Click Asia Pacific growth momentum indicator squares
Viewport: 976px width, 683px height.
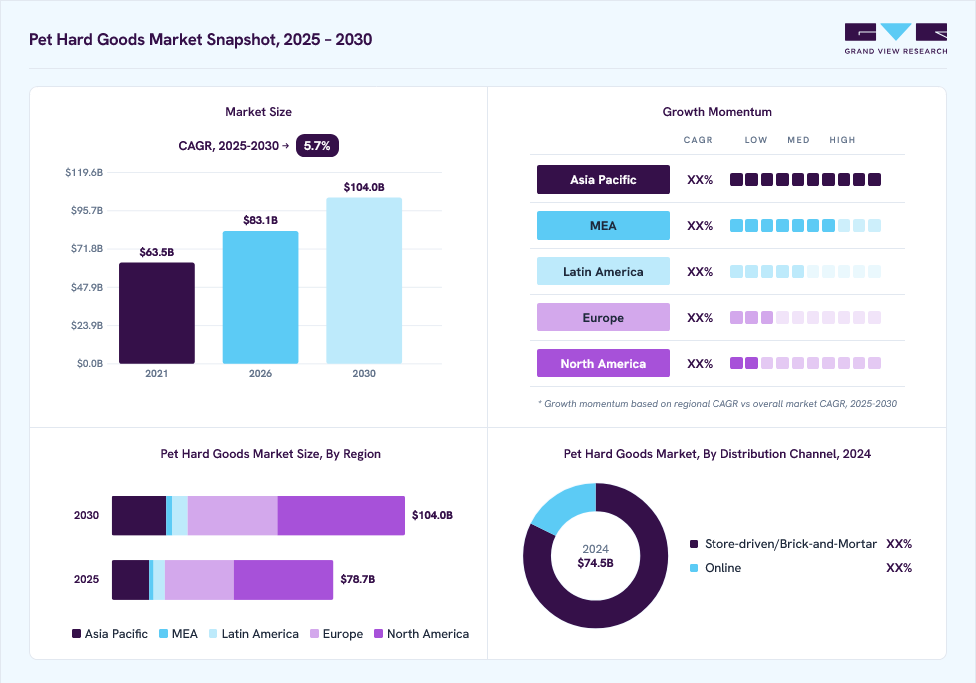[x=805, y=180]
